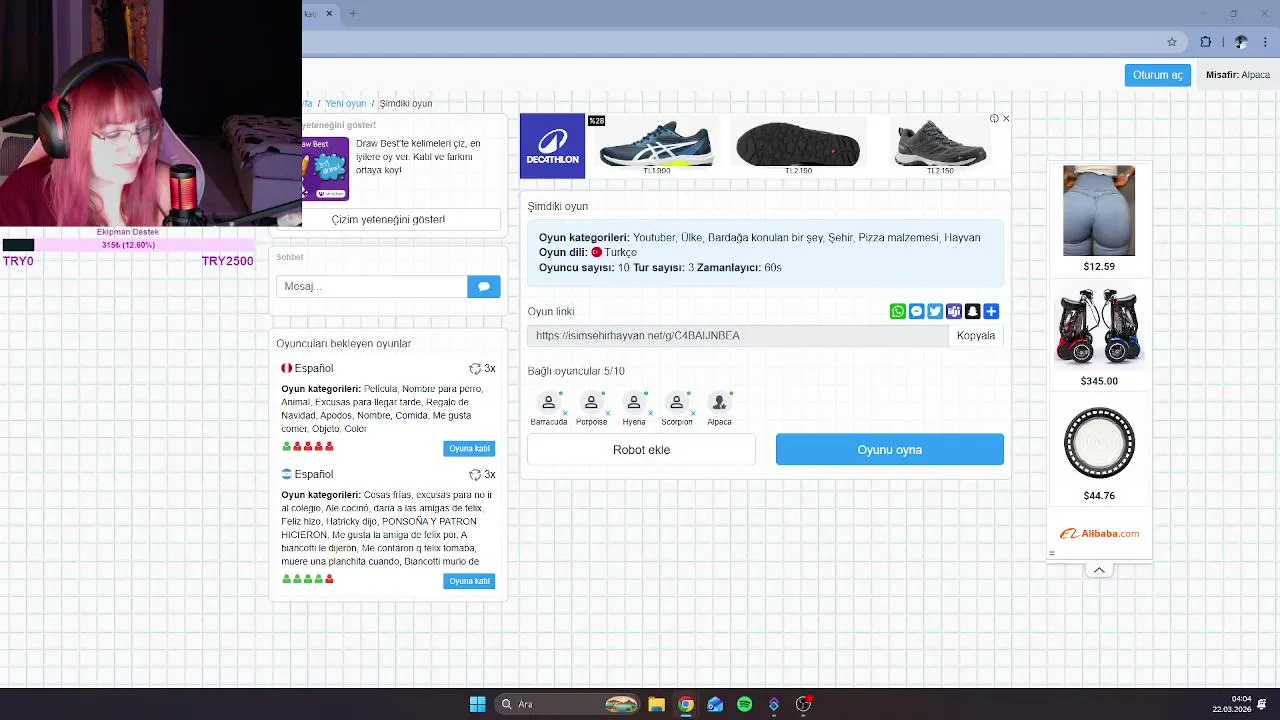This screenshot has width=1280, height=720.
Task: Share game link via Messenger icon
Action: click(x=916, y=312)
